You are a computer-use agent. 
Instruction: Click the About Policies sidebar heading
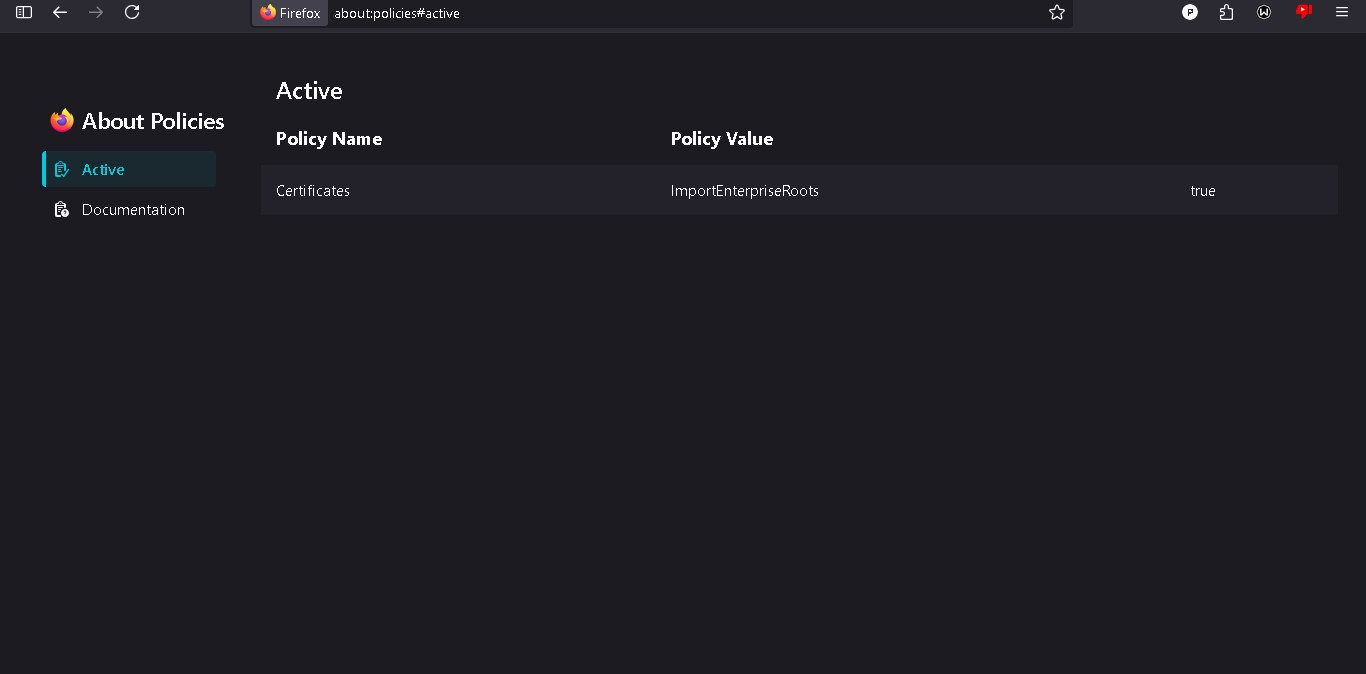(x=152, y=121)
